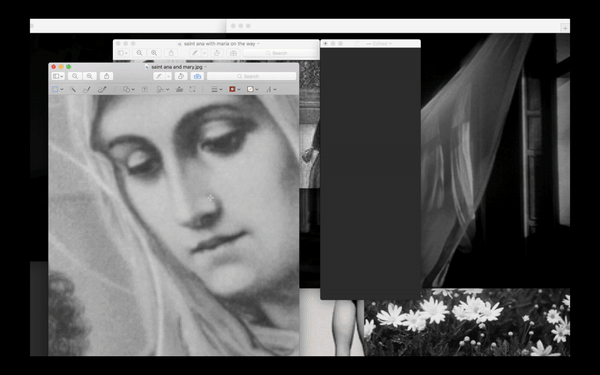
Task: Toggle Markup toolbox in saint ana with maria window
Action: coord(233,53)
